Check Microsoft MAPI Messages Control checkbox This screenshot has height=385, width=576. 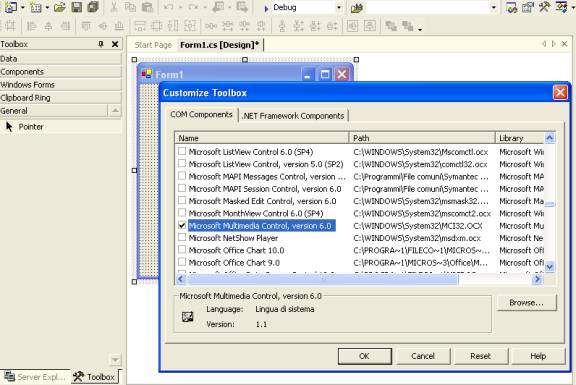(182, 176)
